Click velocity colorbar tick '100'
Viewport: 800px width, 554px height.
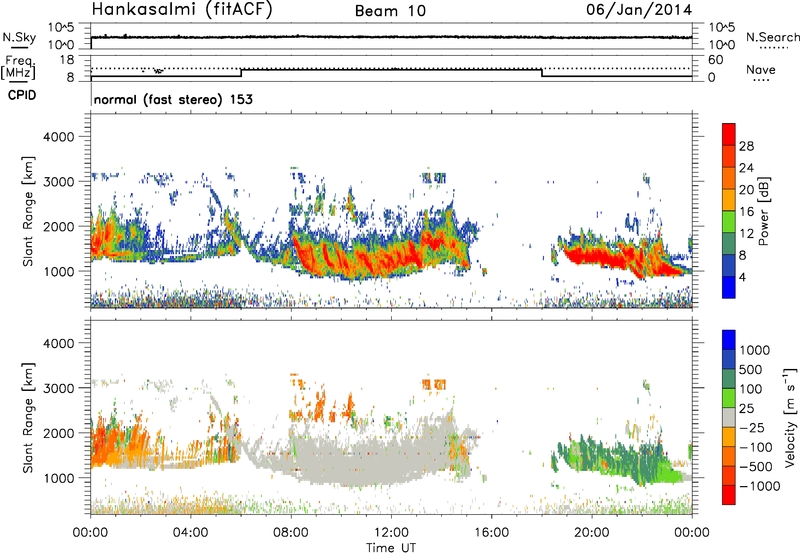click(x=751, y=389)
